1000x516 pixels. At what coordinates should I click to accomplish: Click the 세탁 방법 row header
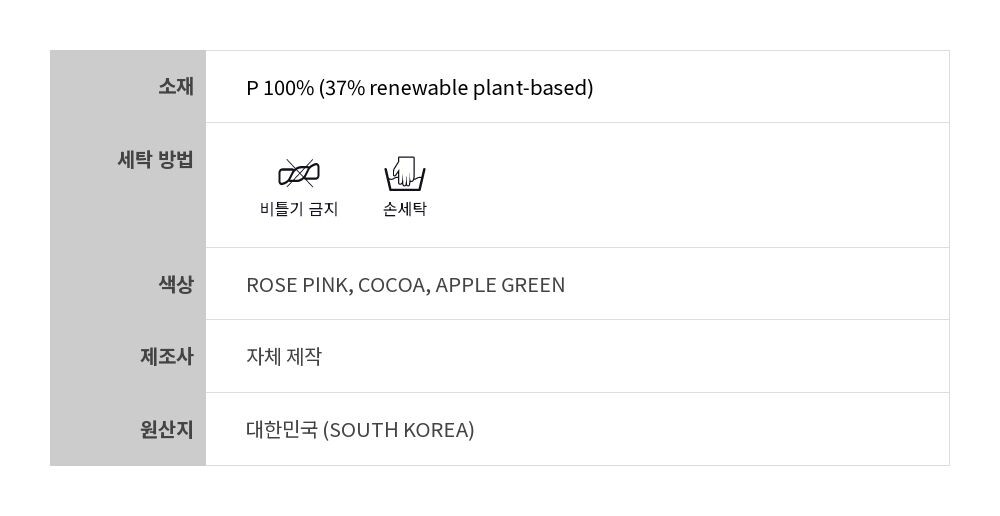pyautogui.click(x=155, y=159)
